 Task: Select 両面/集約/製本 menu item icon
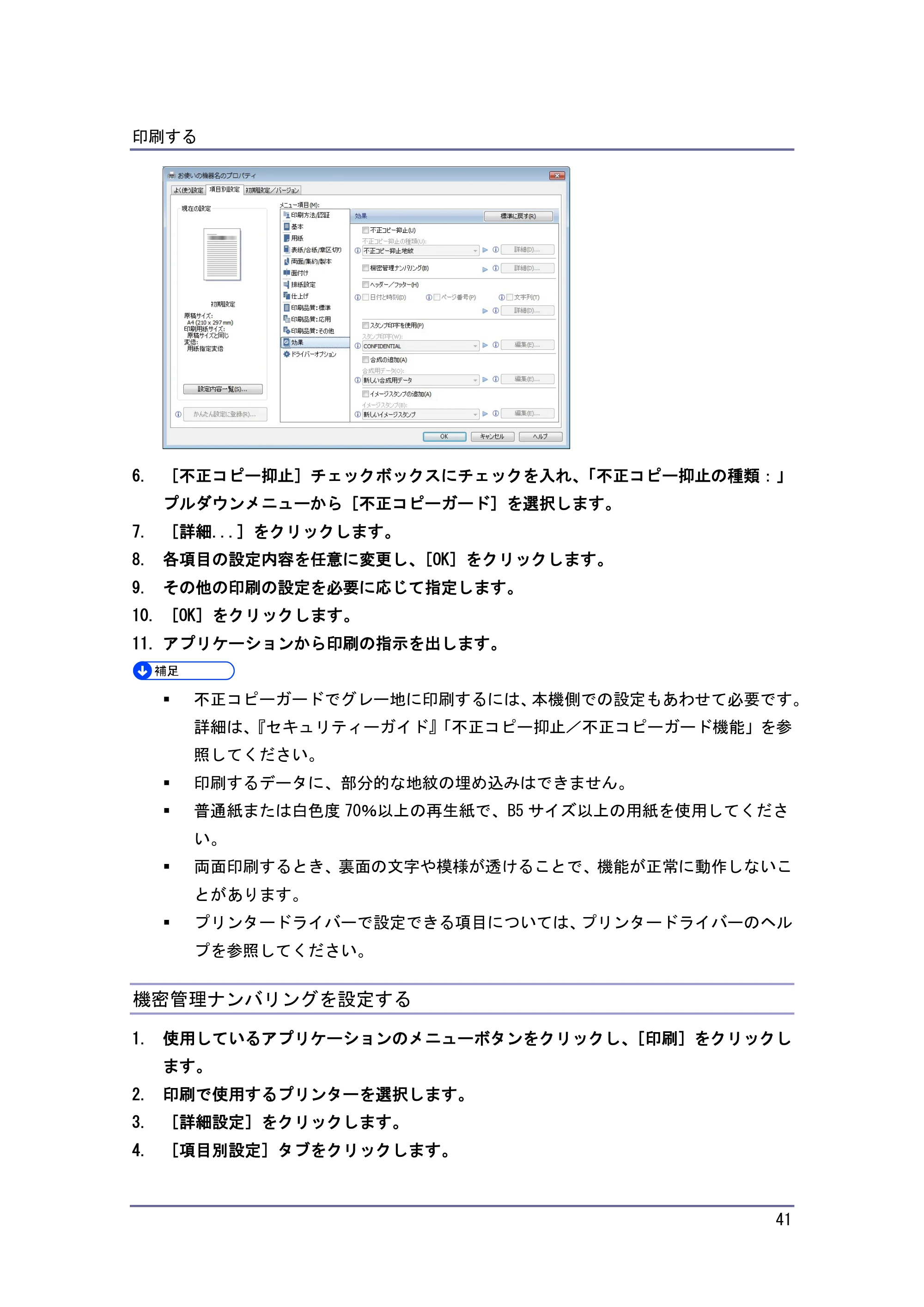click(x=286, y=261)
